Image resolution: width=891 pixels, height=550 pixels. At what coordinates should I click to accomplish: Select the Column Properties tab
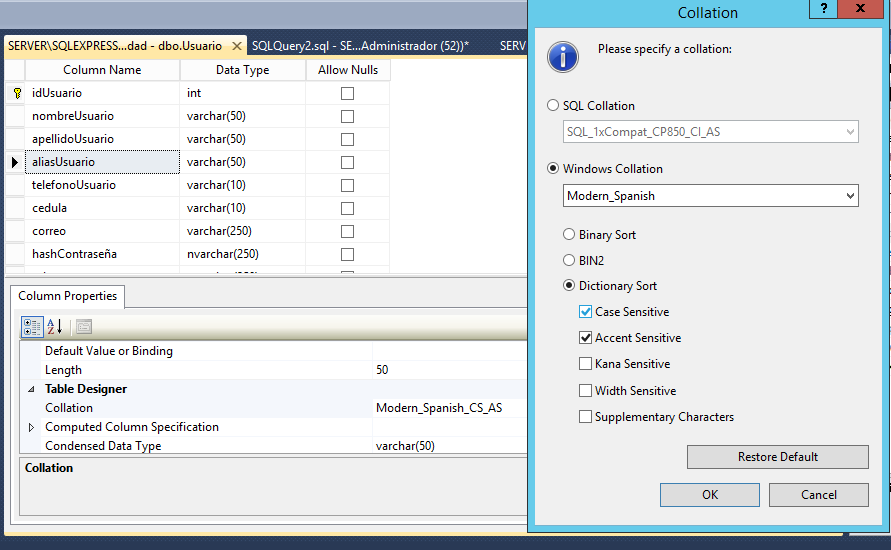(67, 296)
